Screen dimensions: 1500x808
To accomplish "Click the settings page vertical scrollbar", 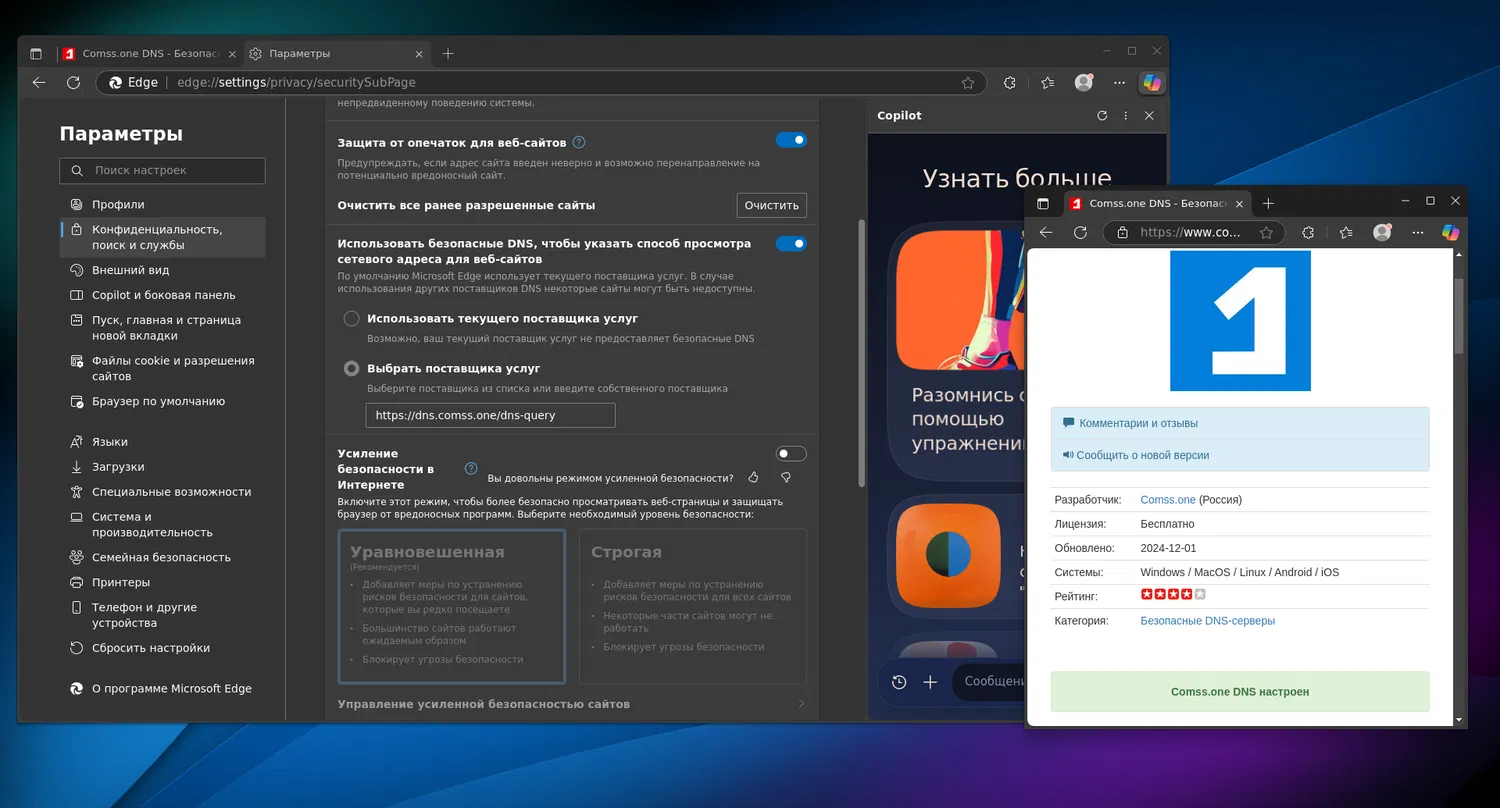I will pos(861,353).
